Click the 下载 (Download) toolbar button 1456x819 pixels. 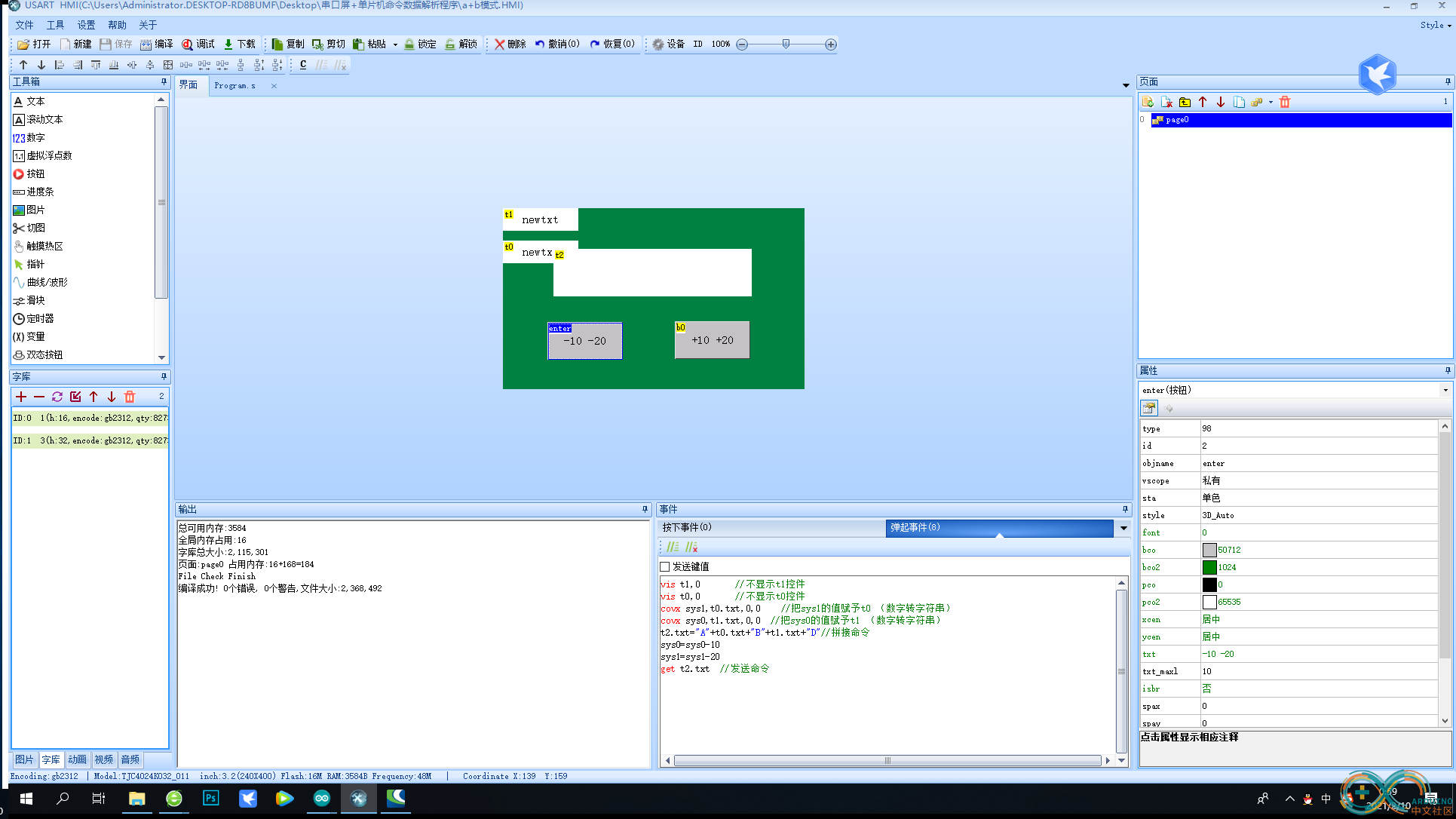[x=239, y=44]
